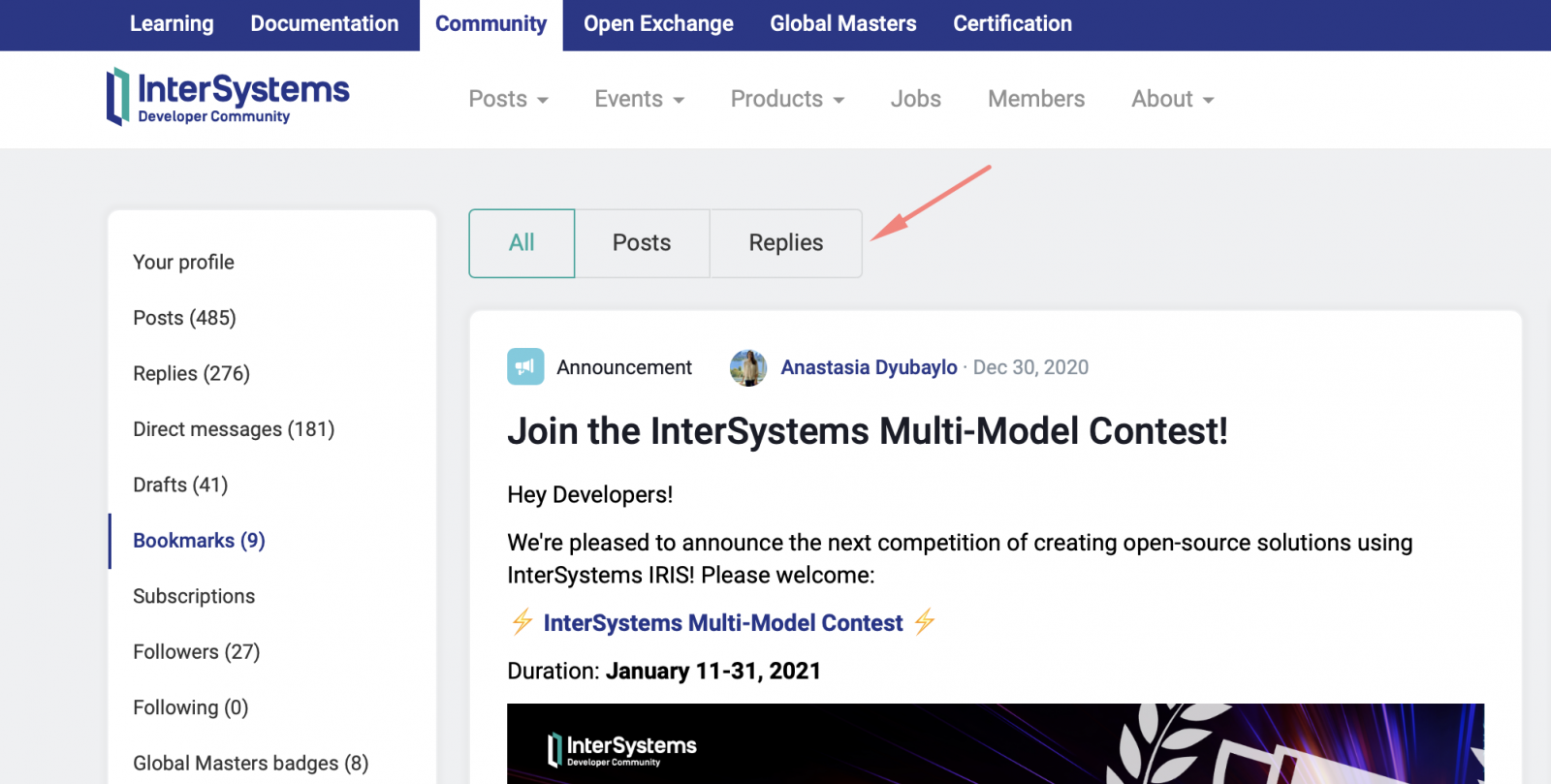Open the Open Exchange tab
Image resolution: width=1551 pixels, height=784 pixels.
658,24
